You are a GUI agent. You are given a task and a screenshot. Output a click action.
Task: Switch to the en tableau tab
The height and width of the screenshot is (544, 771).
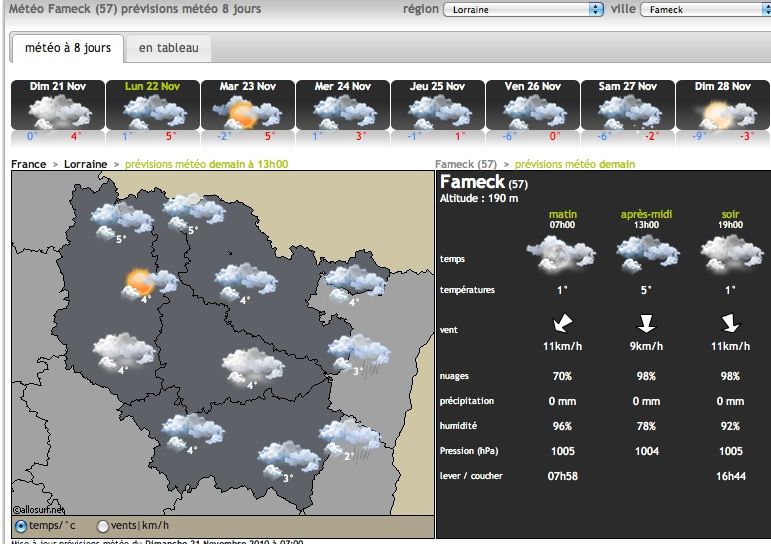[169, 48]
